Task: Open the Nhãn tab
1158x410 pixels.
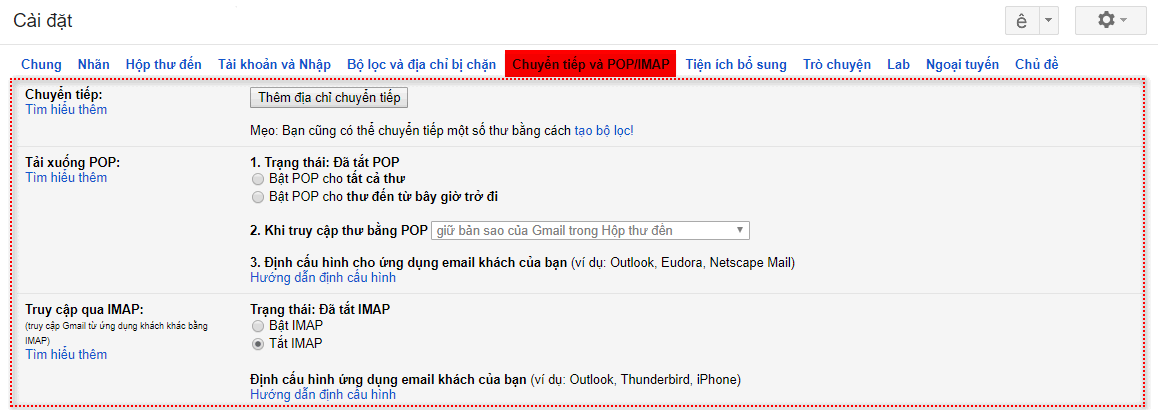Action: [x=94, y=64]
